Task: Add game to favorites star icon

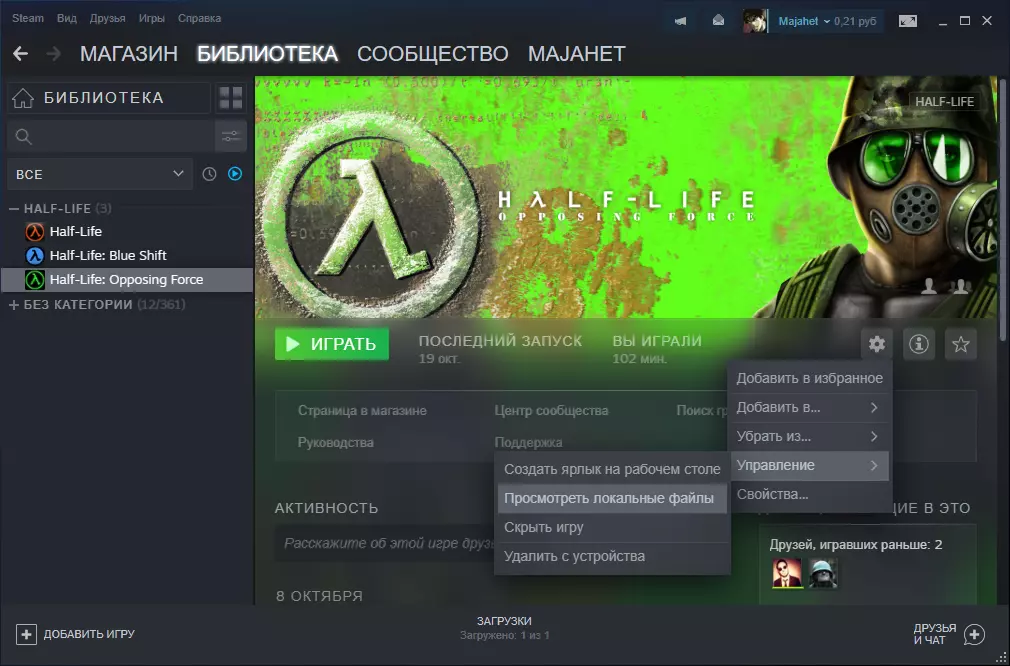Action: pos(960,344)
